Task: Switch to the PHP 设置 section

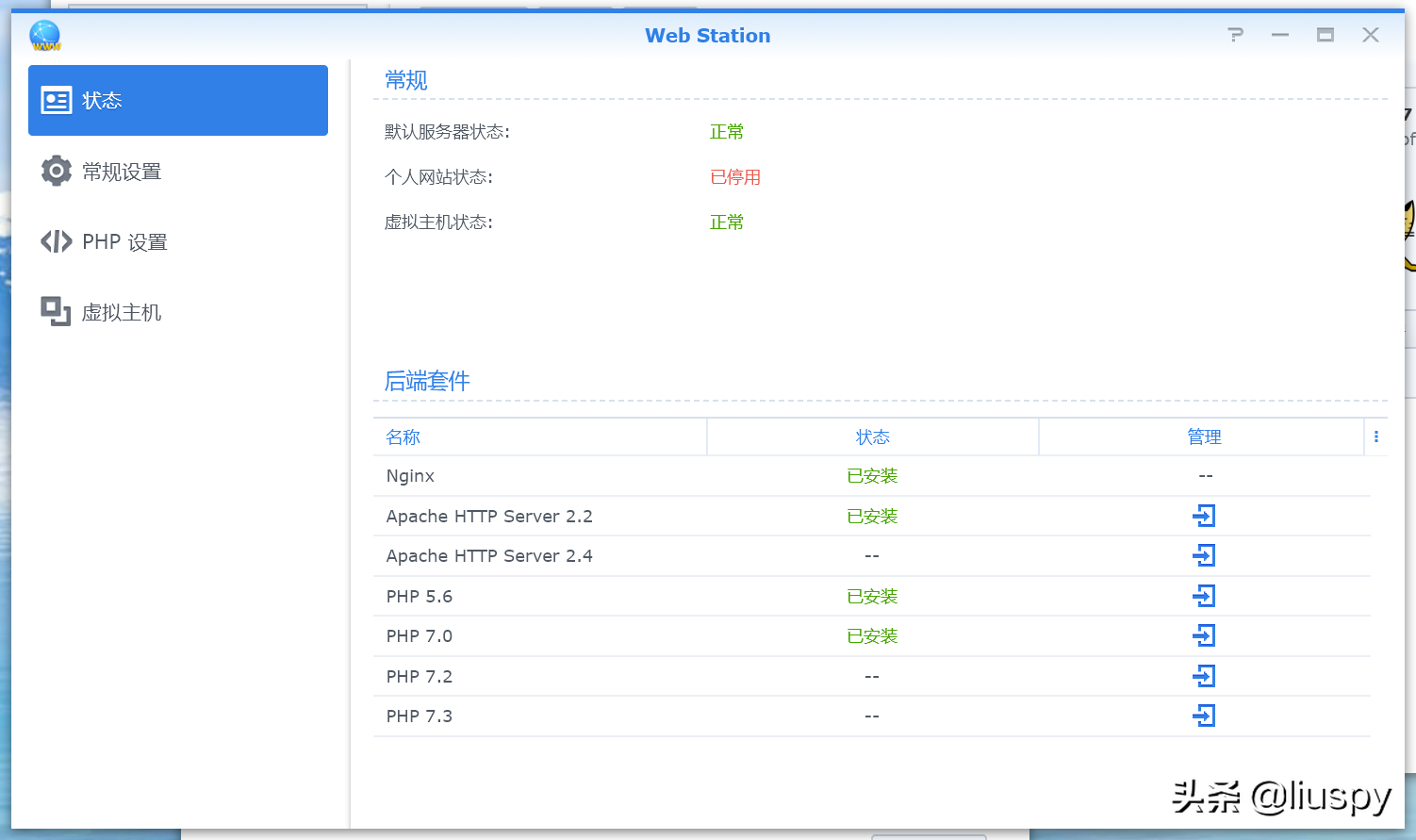Action: [124, 242]
